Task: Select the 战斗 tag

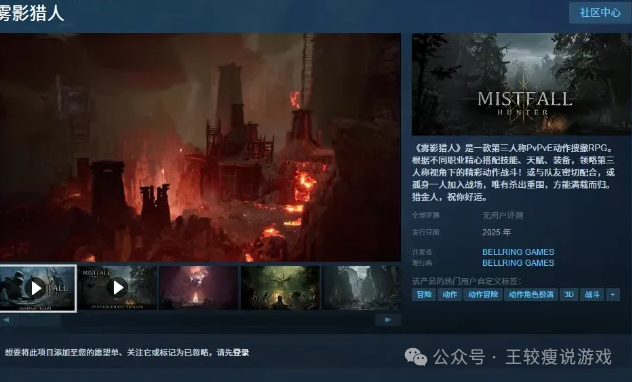Action: (592, 295)
